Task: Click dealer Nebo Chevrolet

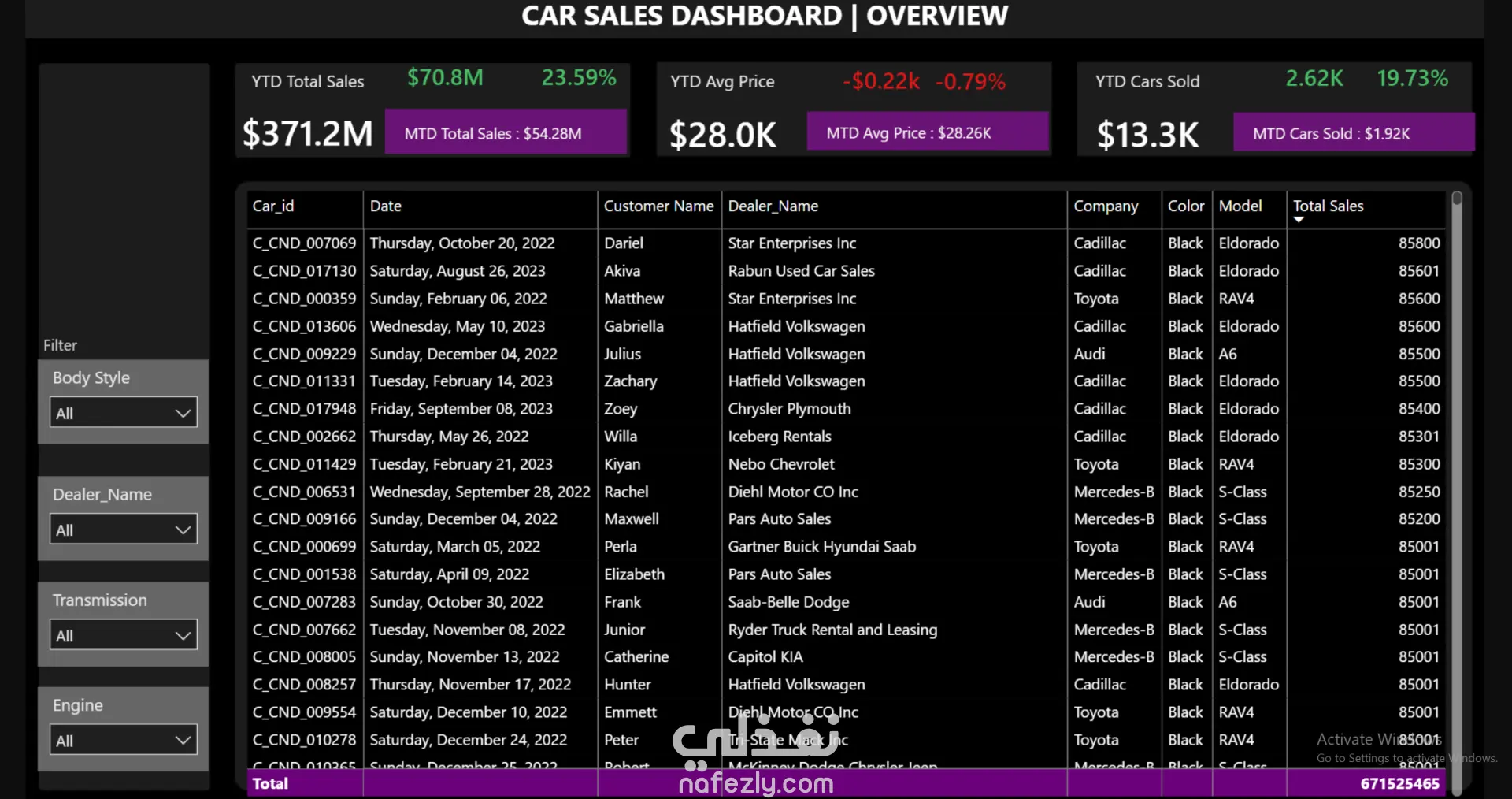Action: coord(781,464)
